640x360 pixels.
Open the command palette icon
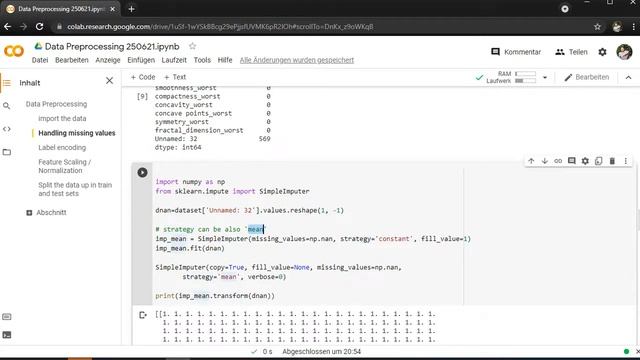coord(7,317)
